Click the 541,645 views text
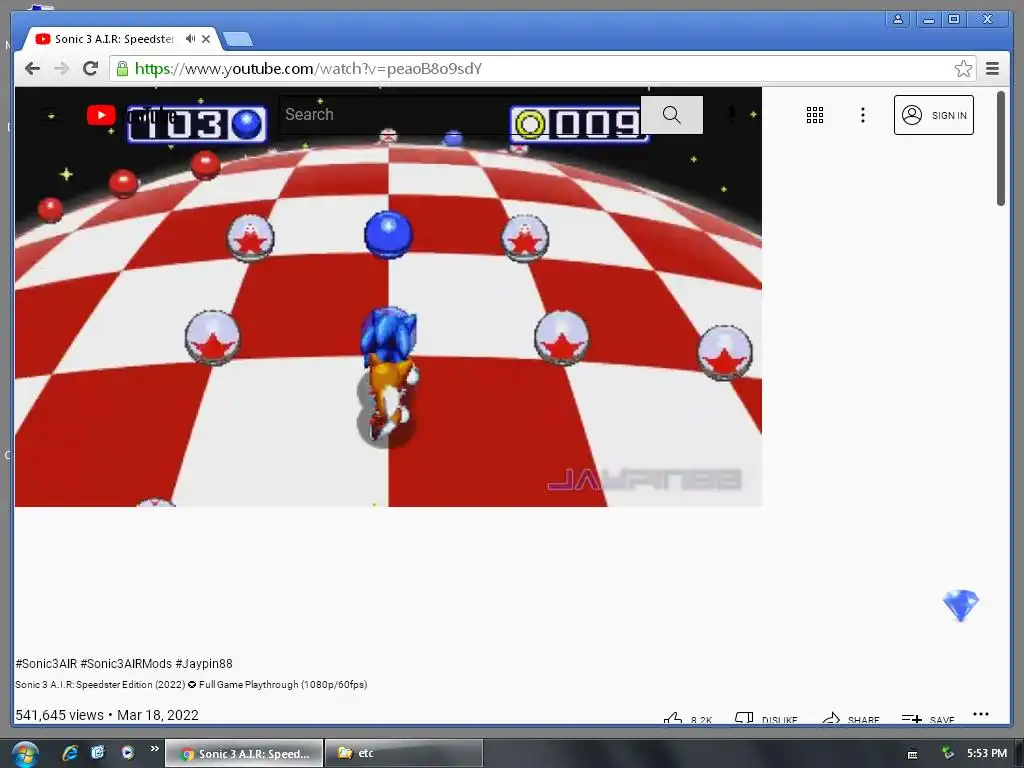The image size is (1024, 768). pyautogui.click(x=59, y=715)
